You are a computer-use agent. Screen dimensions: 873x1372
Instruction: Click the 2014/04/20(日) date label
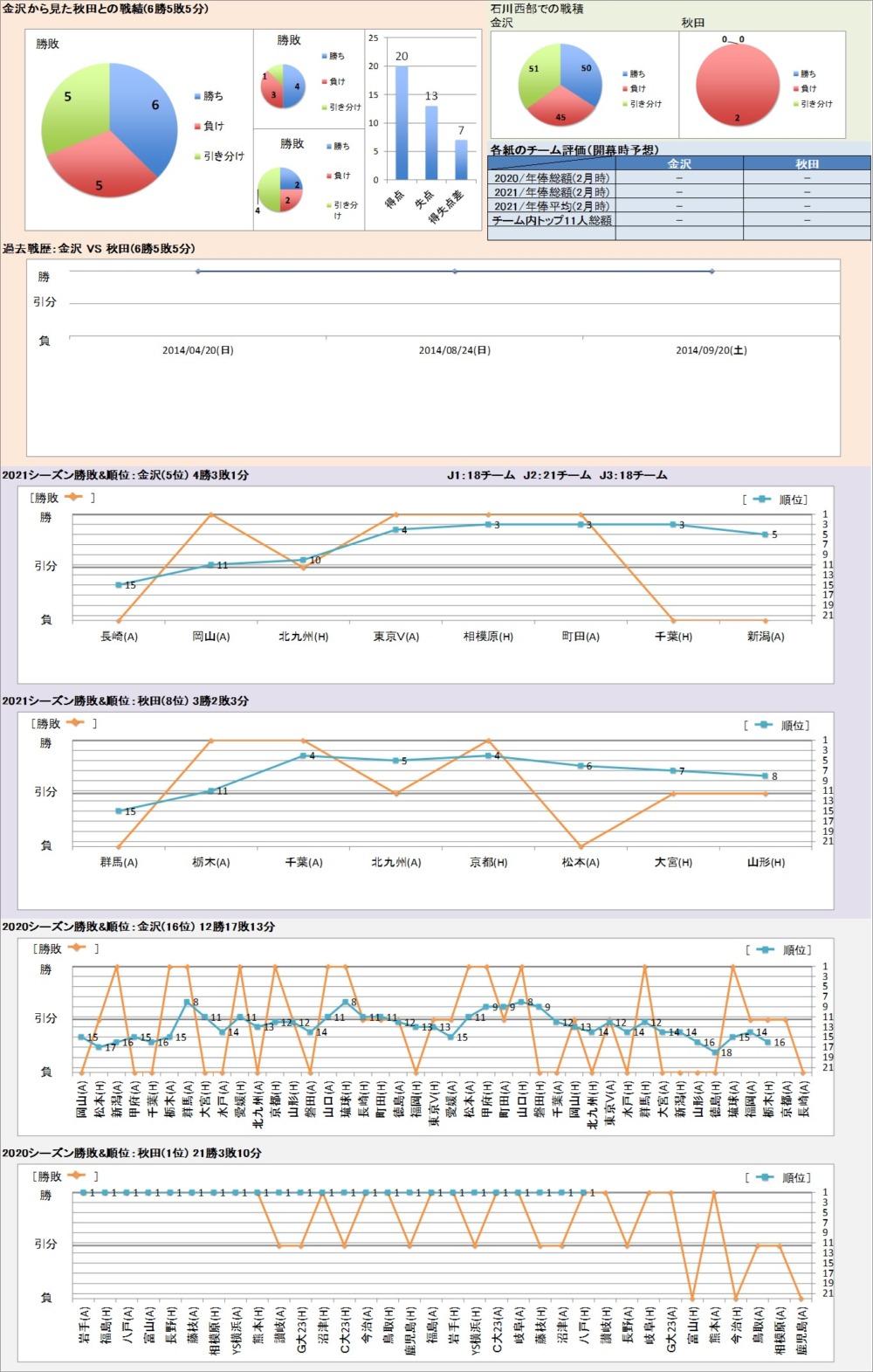pyautogui.click(x=198, y=350)
